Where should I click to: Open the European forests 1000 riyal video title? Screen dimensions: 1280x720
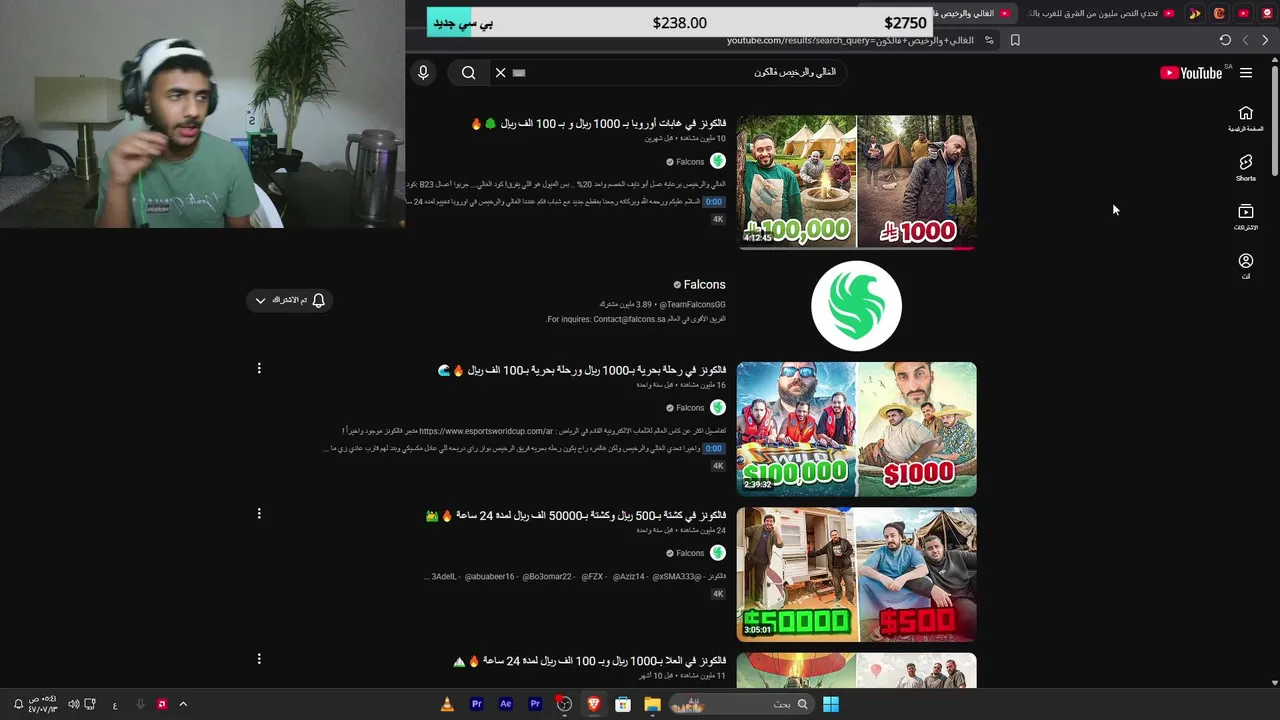click(x=598, y=124)
